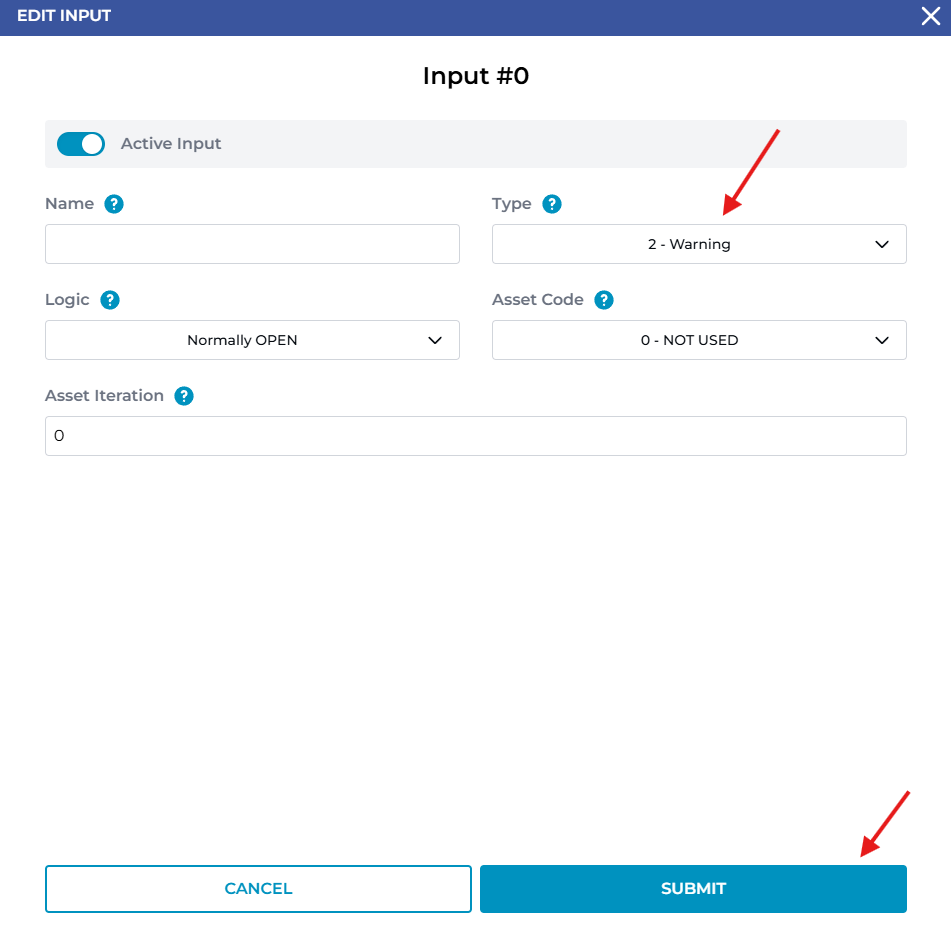Viewport: 951px width, 951px height.
Task: Open the Asset Code dropdown showing NOT USED
Action: (x=688, y=340)
